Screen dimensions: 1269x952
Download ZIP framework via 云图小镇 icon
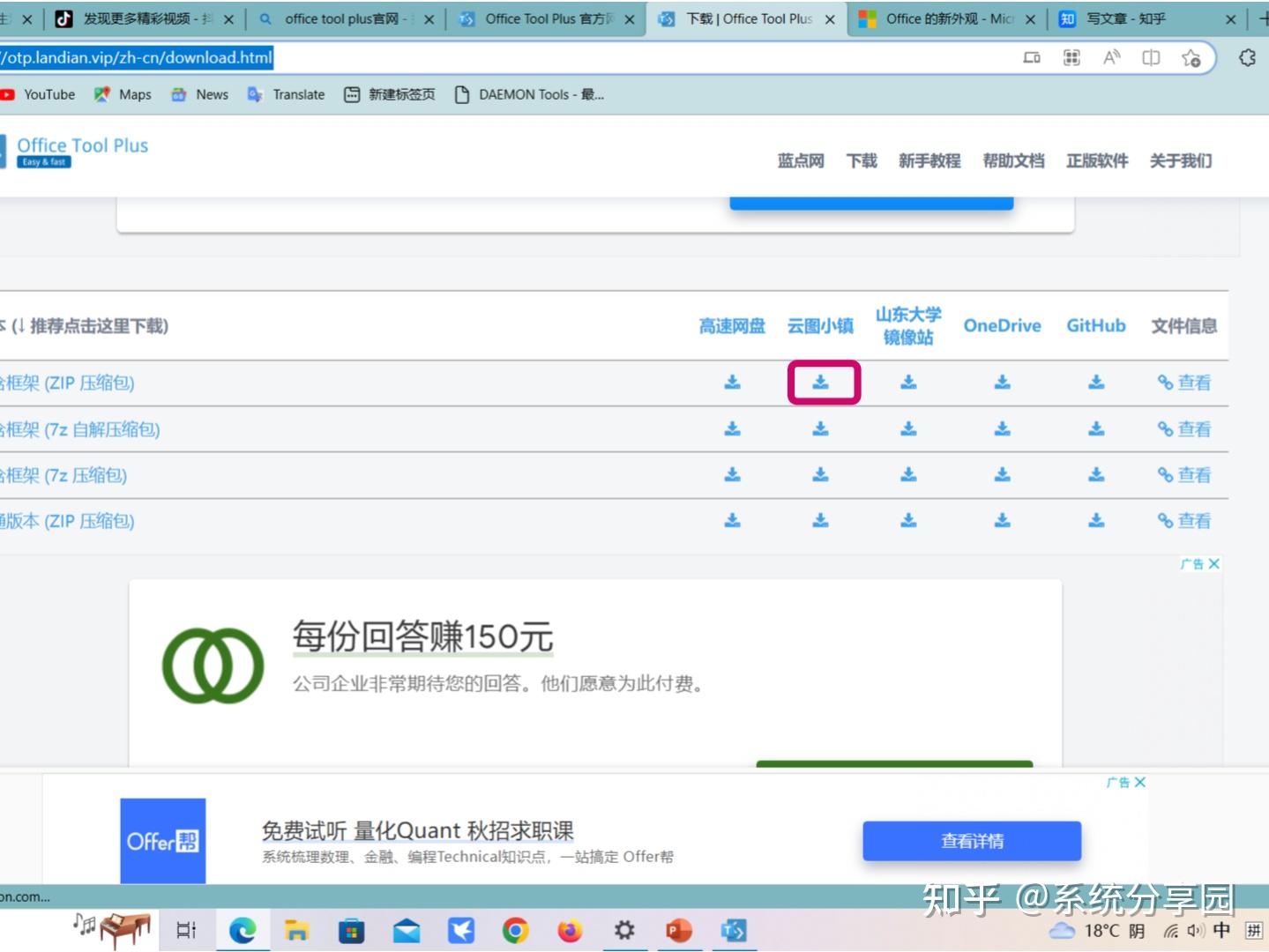coord(820,382)
